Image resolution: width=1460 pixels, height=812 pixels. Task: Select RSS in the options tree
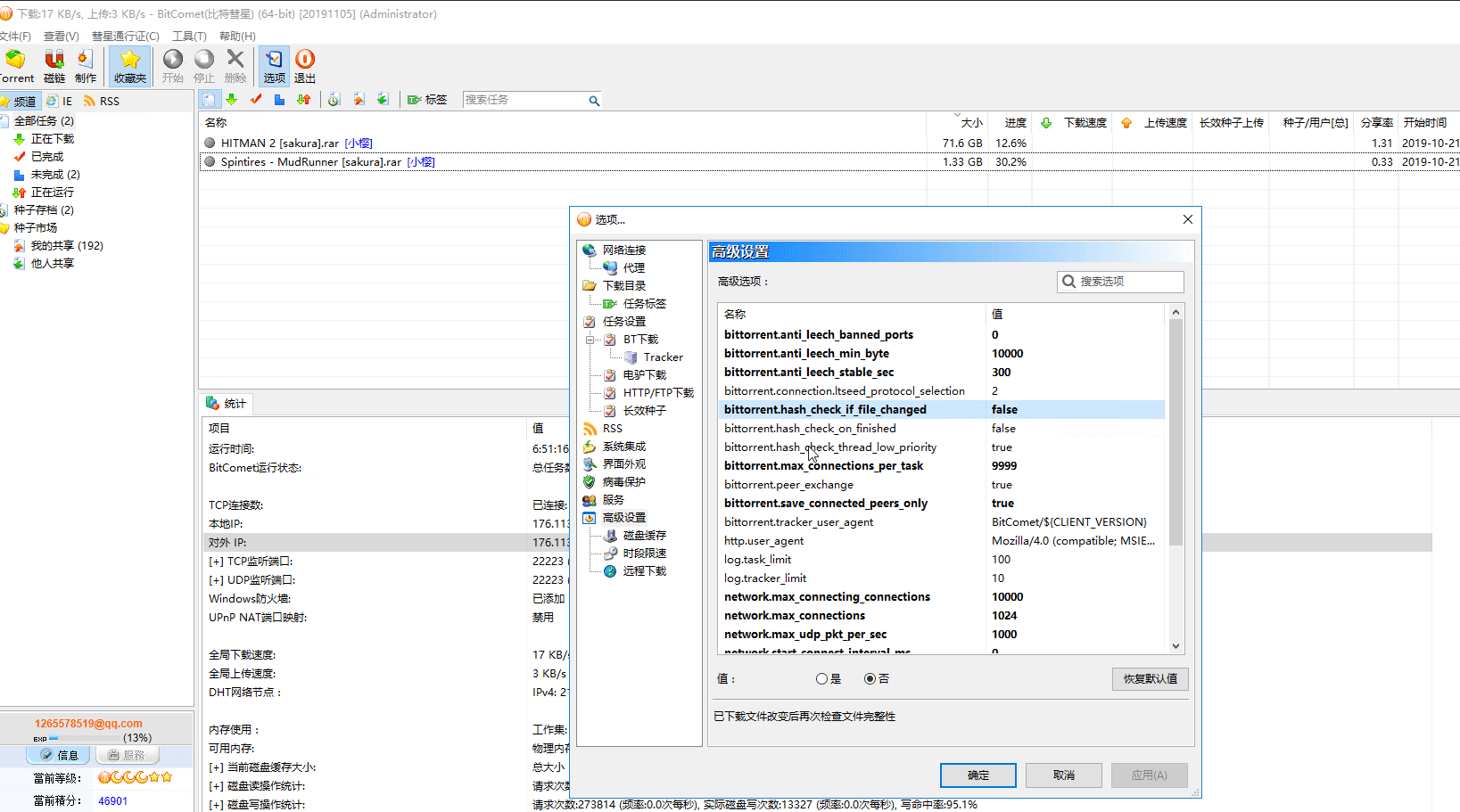[612, 429]
